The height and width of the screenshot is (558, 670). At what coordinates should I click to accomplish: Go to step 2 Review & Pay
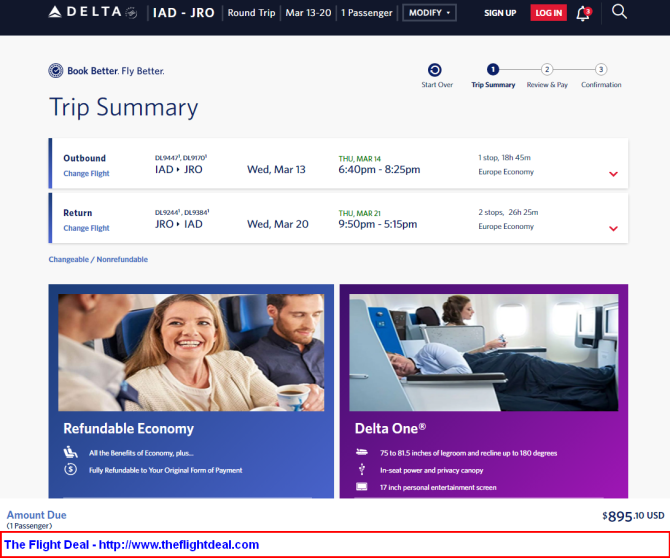[x=547, y=69]
